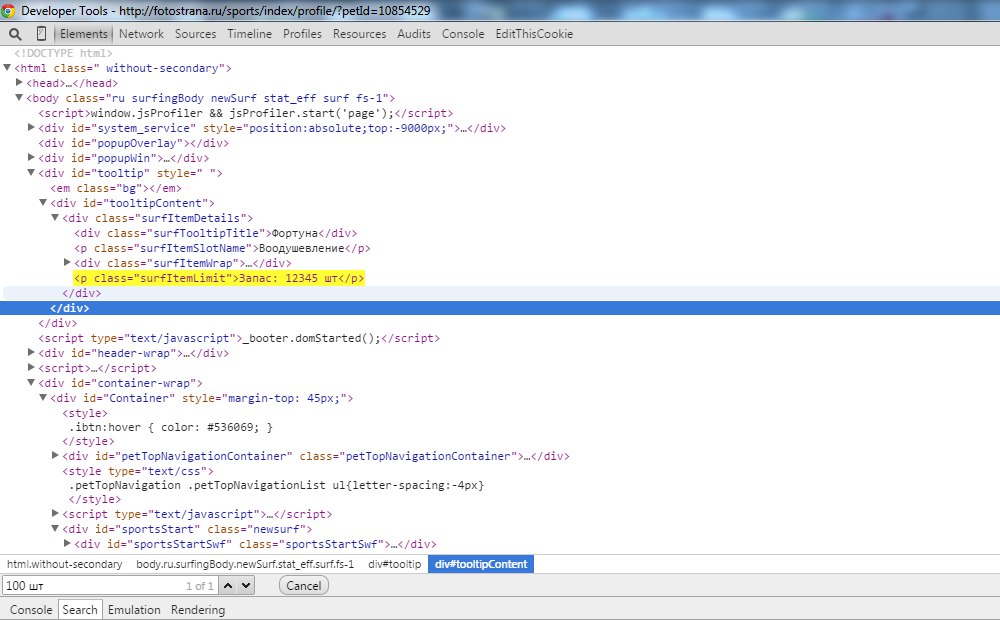Image resolution: width=1000 pixels, height=620 pixels.
Task: Expand the surfItemWrap div node
Action: 67,262
